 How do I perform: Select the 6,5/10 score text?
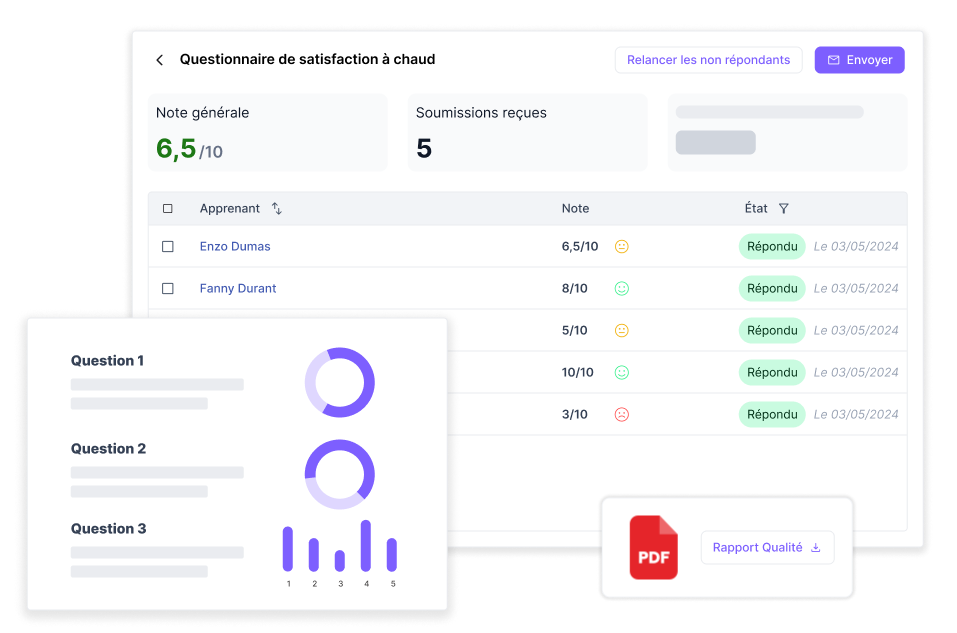tap(580, 247)
